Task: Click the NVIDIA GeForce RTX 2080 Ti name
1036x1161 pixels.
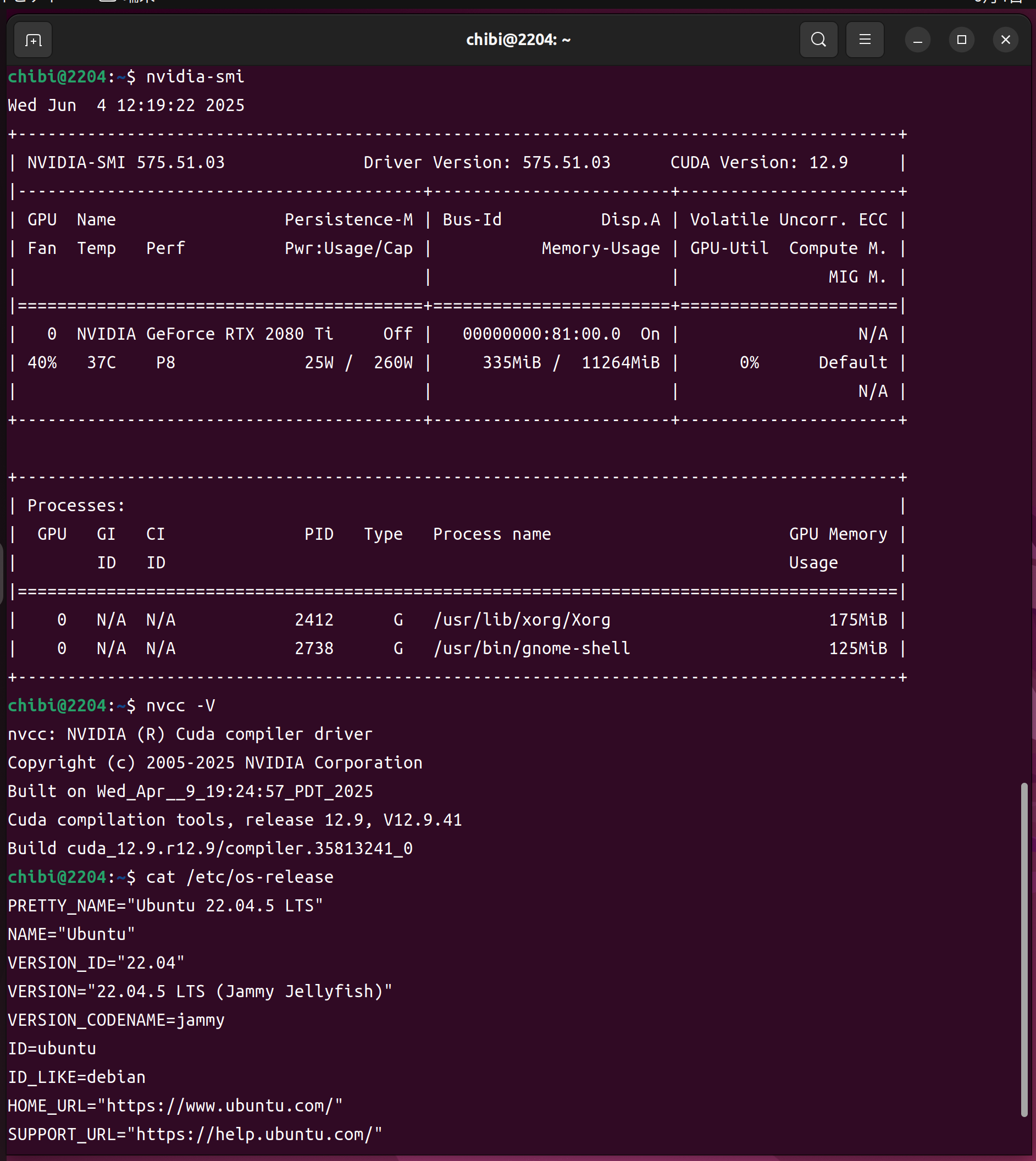Action: click(x=205, y=334)
